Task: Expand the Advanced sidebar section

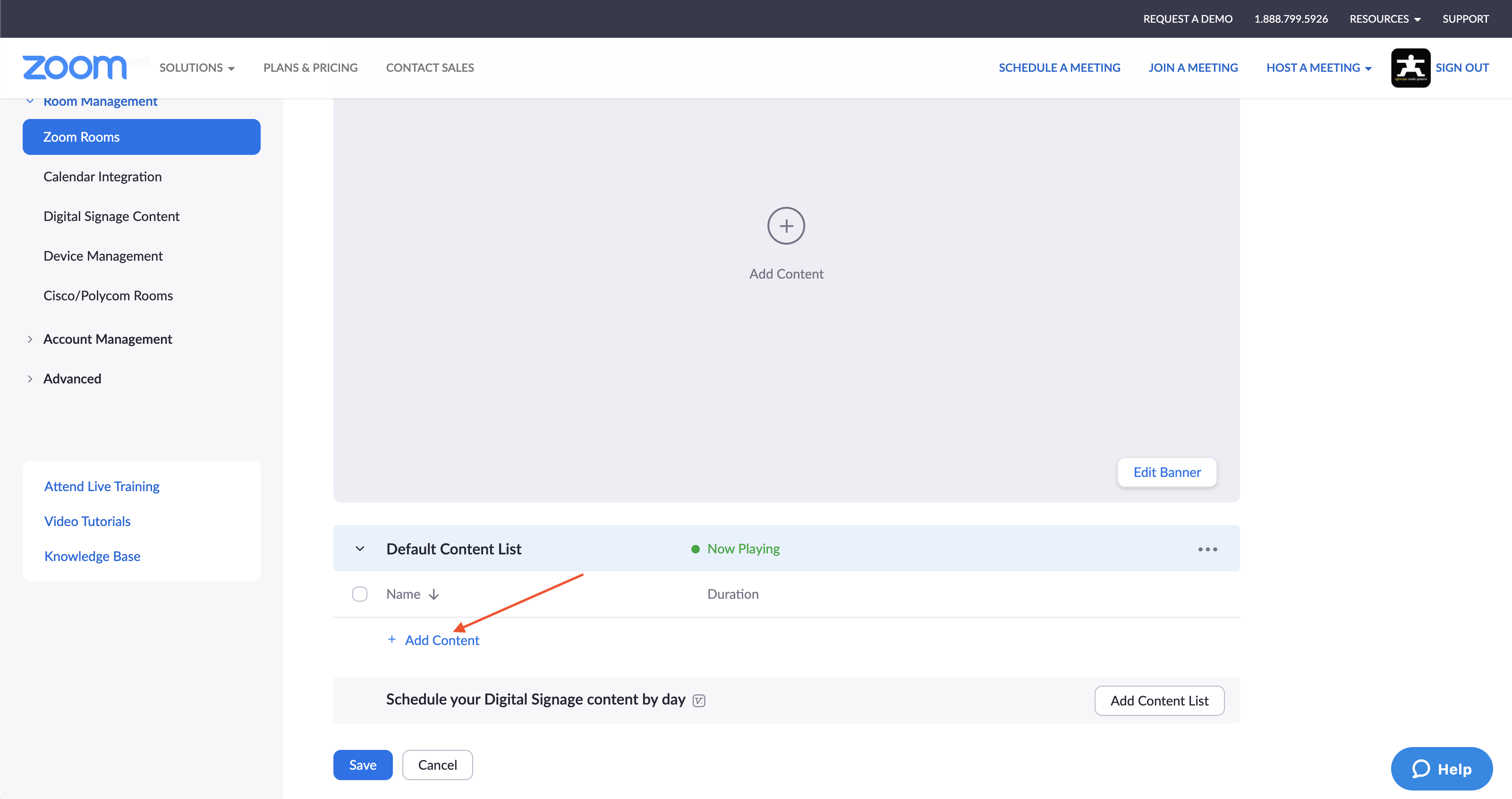Action: [72, 379]
